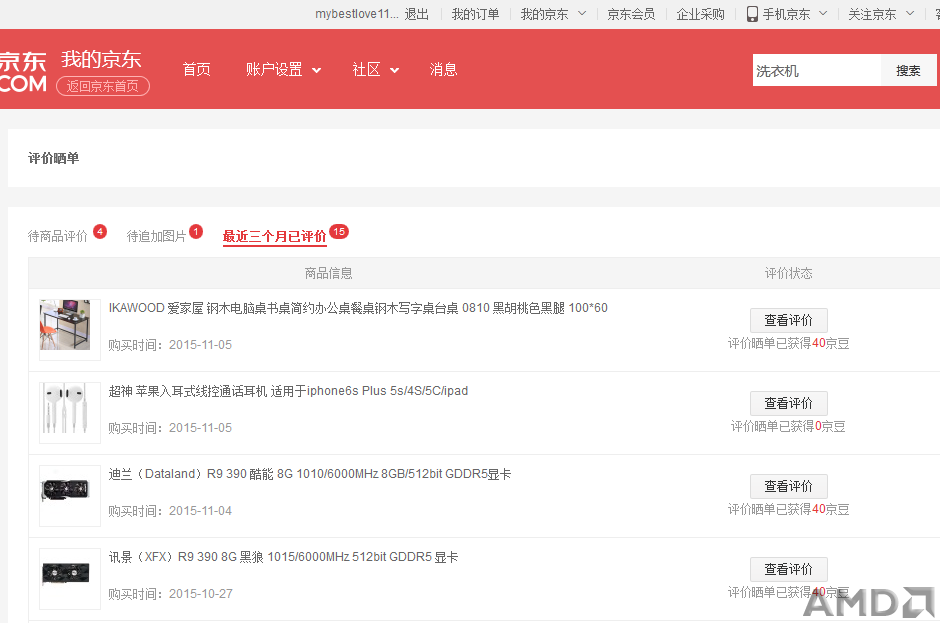
Task: Click the phone icon beside 手机京东
Action: tap(752, 14)
